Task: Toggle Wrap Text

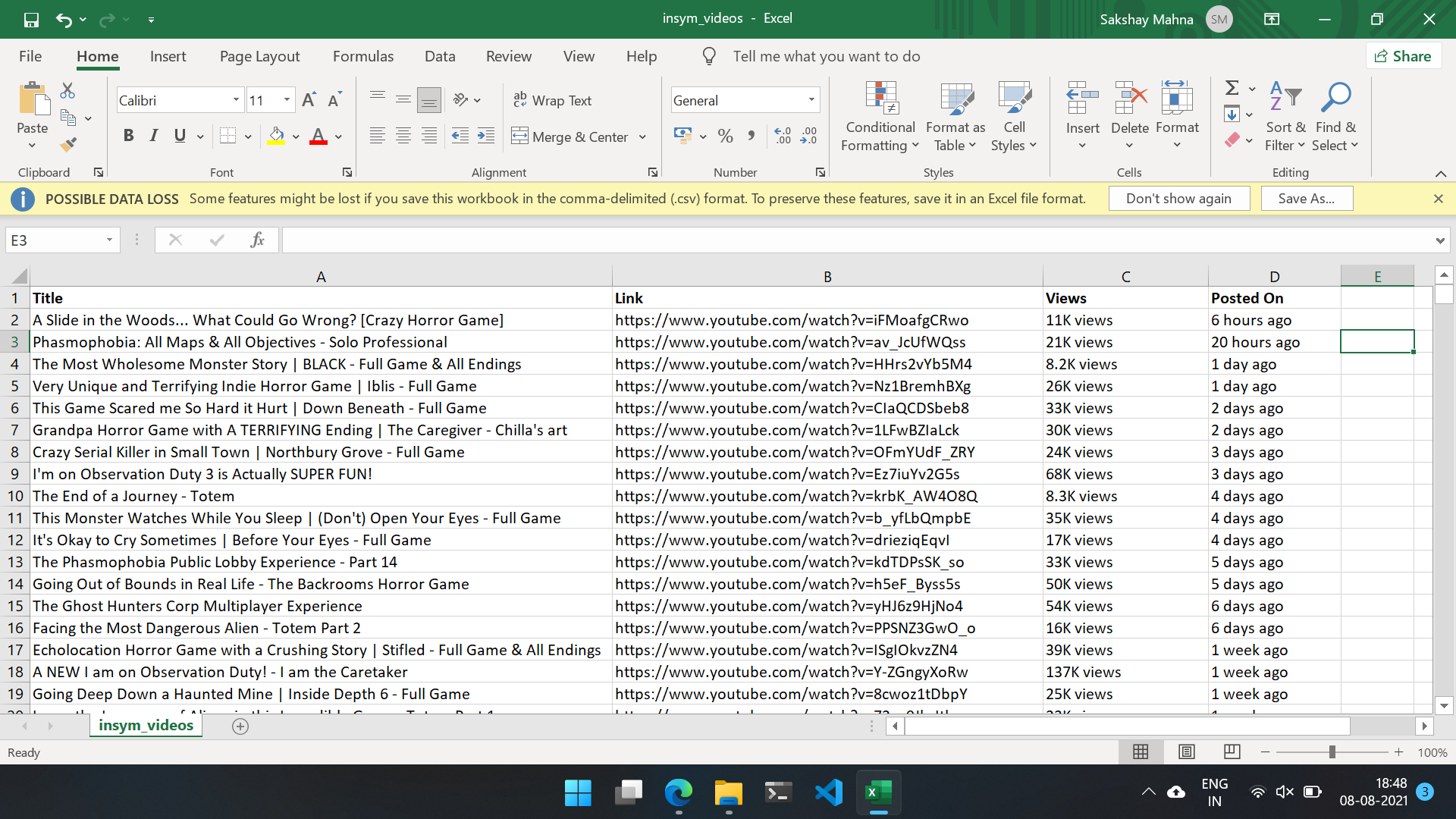Action: [x=553, y=100]
